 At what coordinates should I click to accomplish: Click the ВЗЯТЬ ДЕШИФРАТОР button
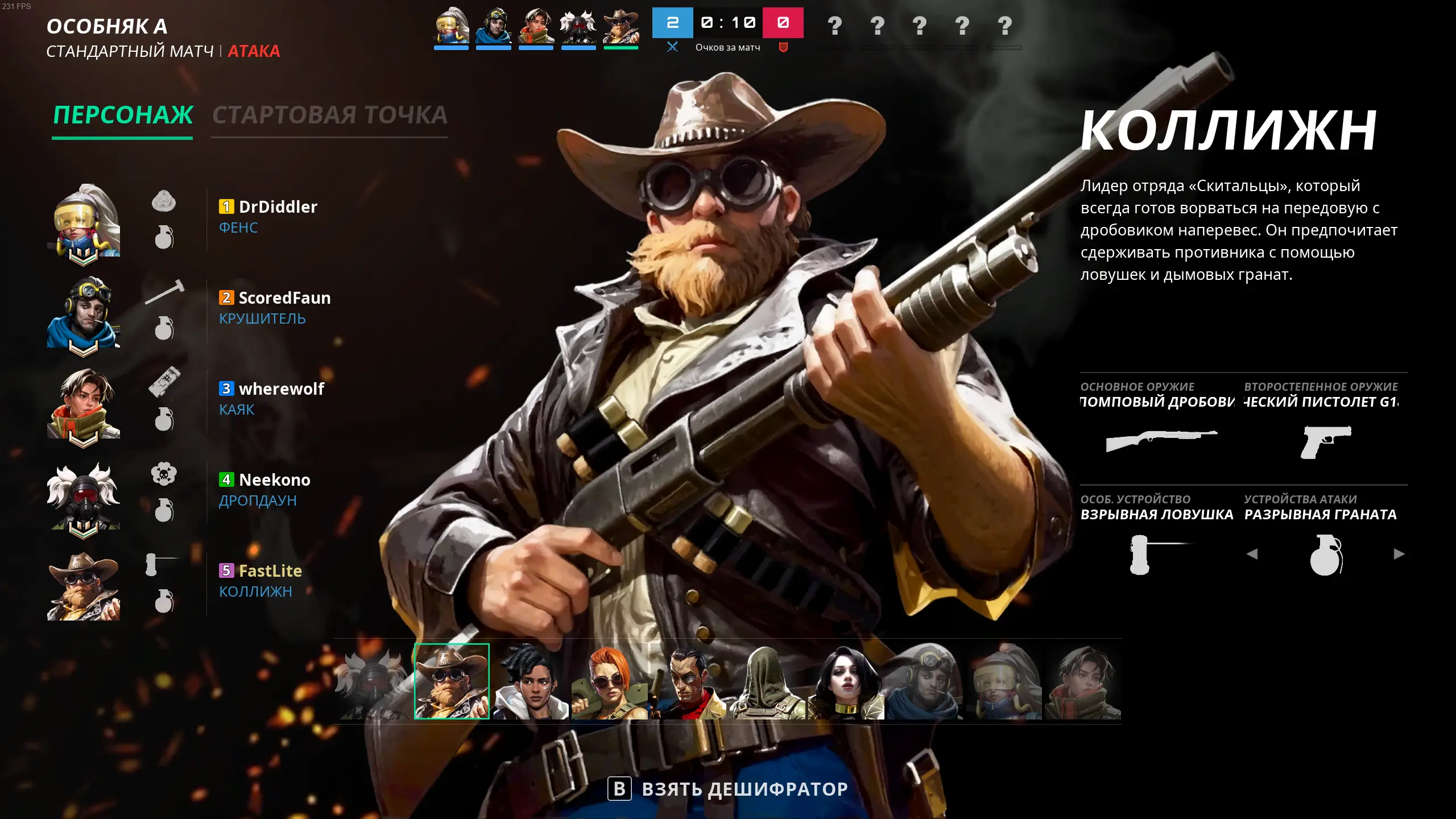pos(728,789)
